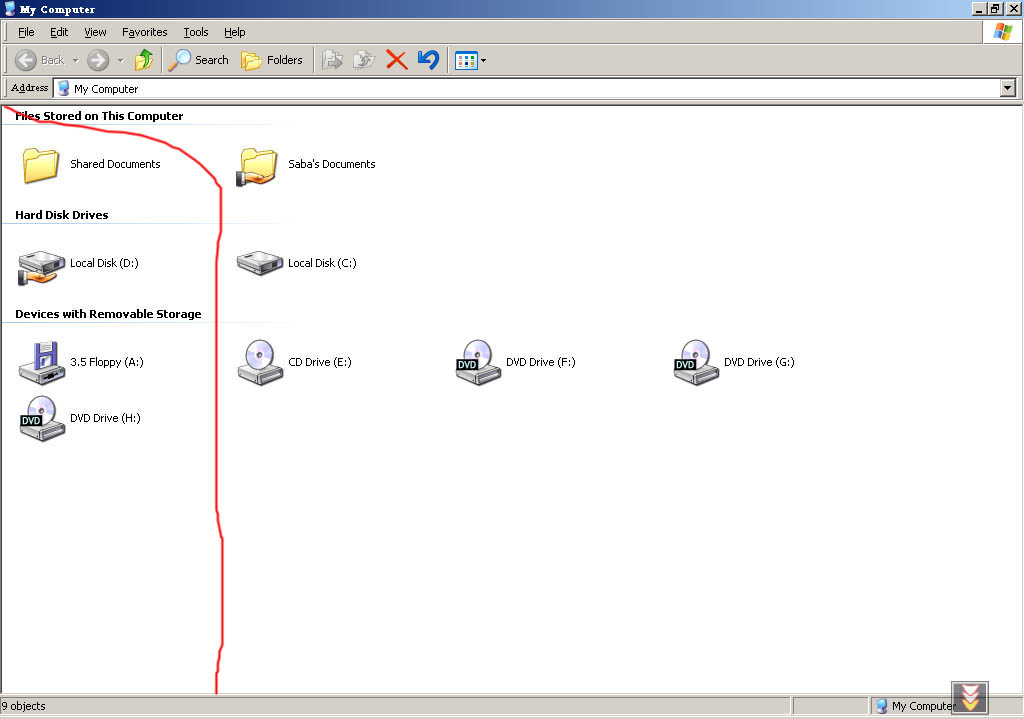Viewport: 1024px width, 719px height.
Task: Minimize the My Computer window
Action: tap(979, 9)
